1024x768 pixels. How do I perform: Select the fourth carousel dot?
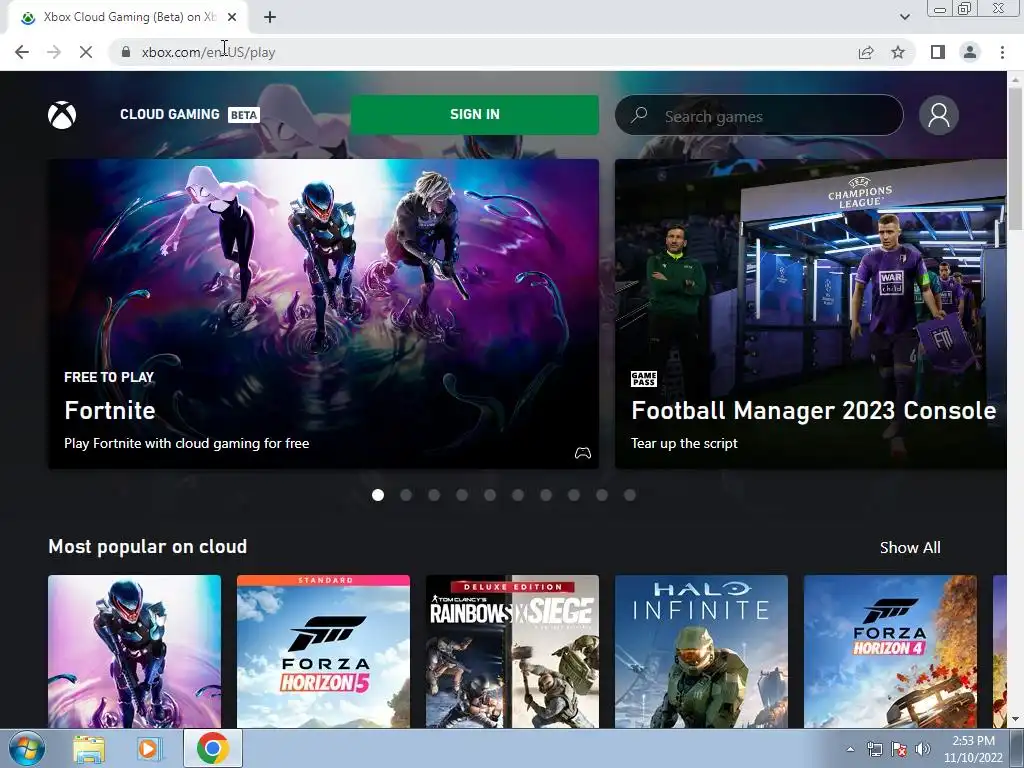point(462,495)
